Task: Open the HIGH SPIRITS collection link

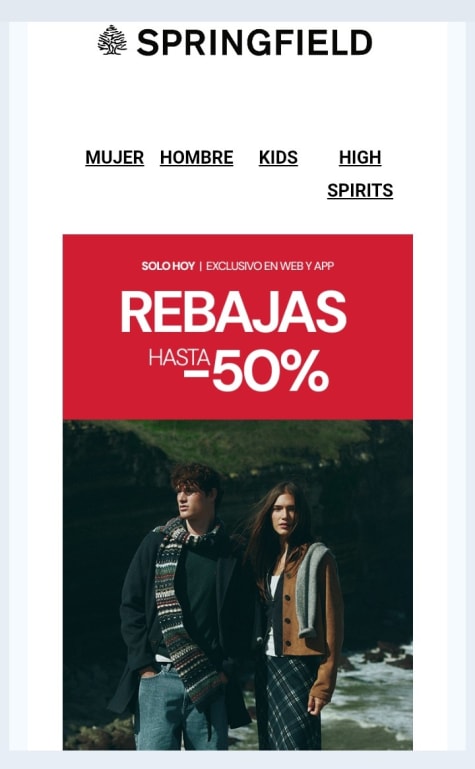Action: (x=360, y=174)
